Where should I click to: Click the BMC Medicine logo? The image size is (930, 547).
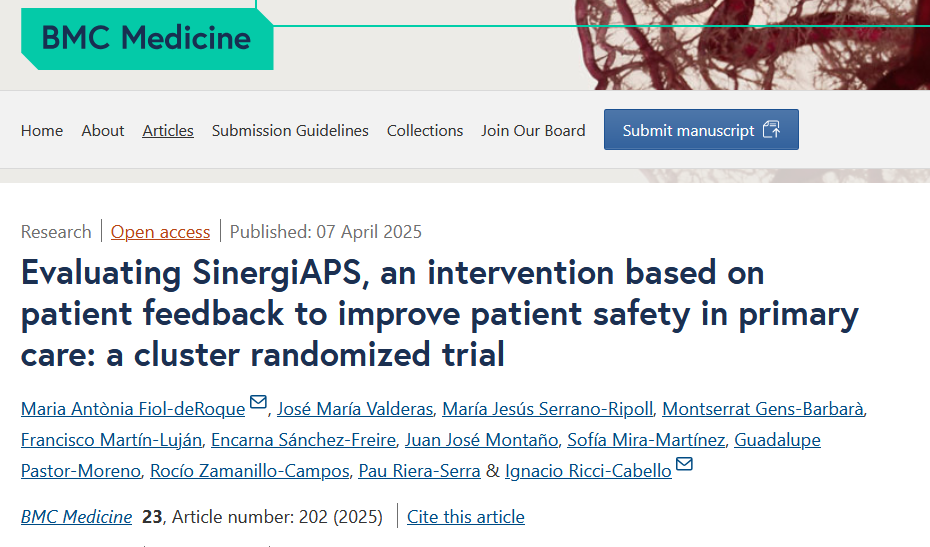pyautogui.click(x=146, y=38)
